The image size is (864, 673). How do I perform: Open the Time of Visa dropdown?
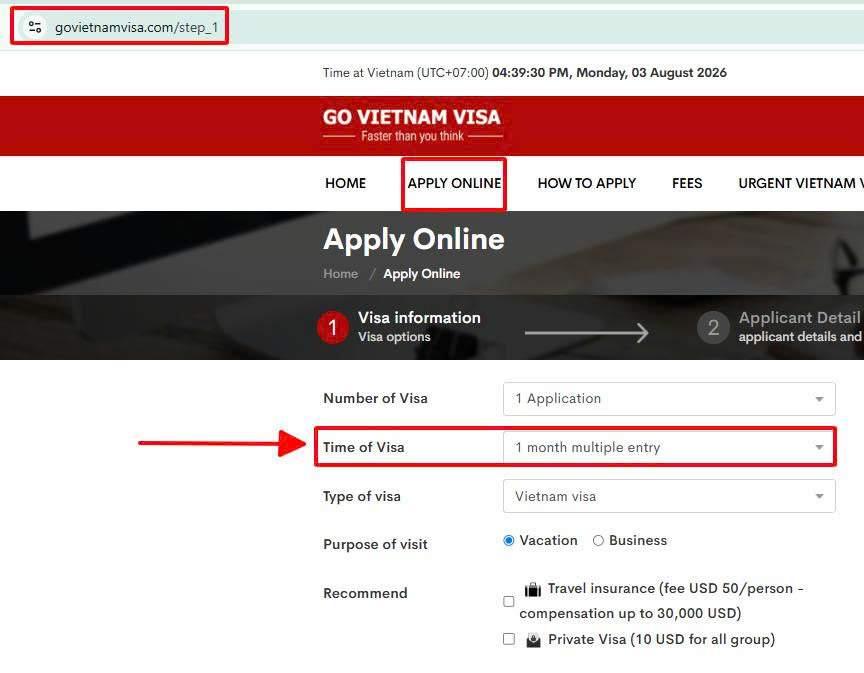click(669, 447)
